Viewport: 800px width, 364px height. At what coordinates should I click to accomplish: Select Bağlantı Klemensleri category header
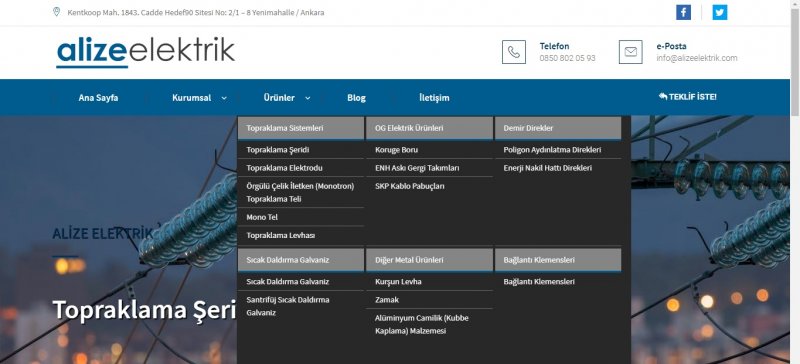pyautogui.click(x=558, y=260)
